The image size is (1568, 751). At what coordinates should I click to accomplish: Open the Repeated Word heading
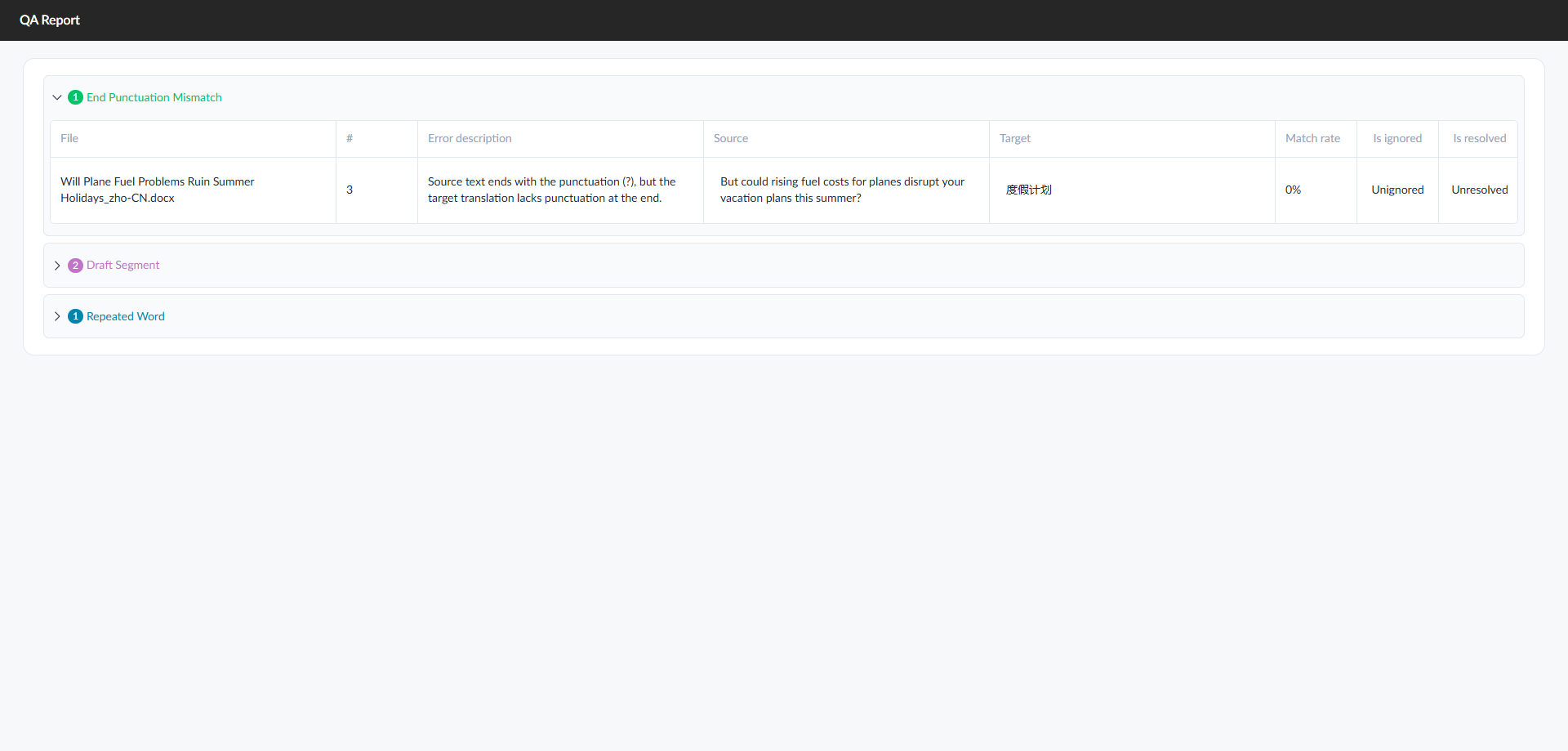pyautogui.click(x=126, y=316)
